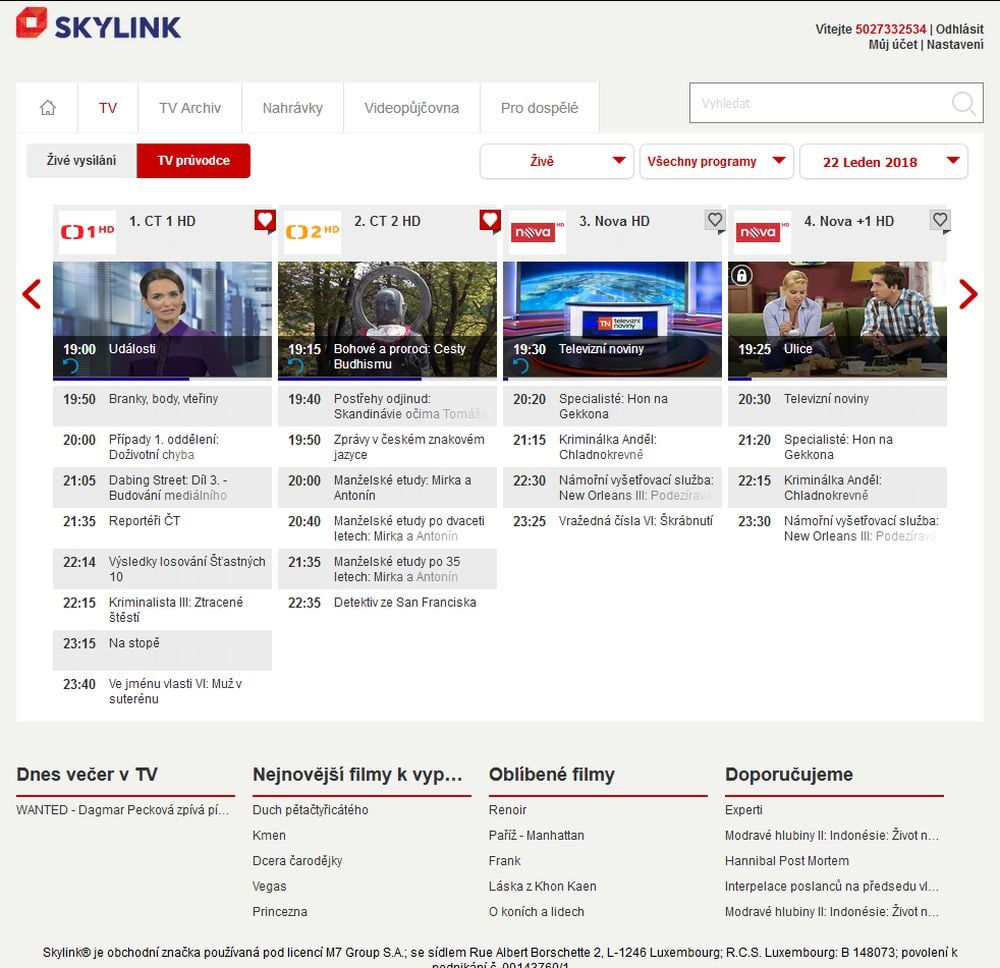Select 19:50 Branky, body, vteřiny

[163, 406]
